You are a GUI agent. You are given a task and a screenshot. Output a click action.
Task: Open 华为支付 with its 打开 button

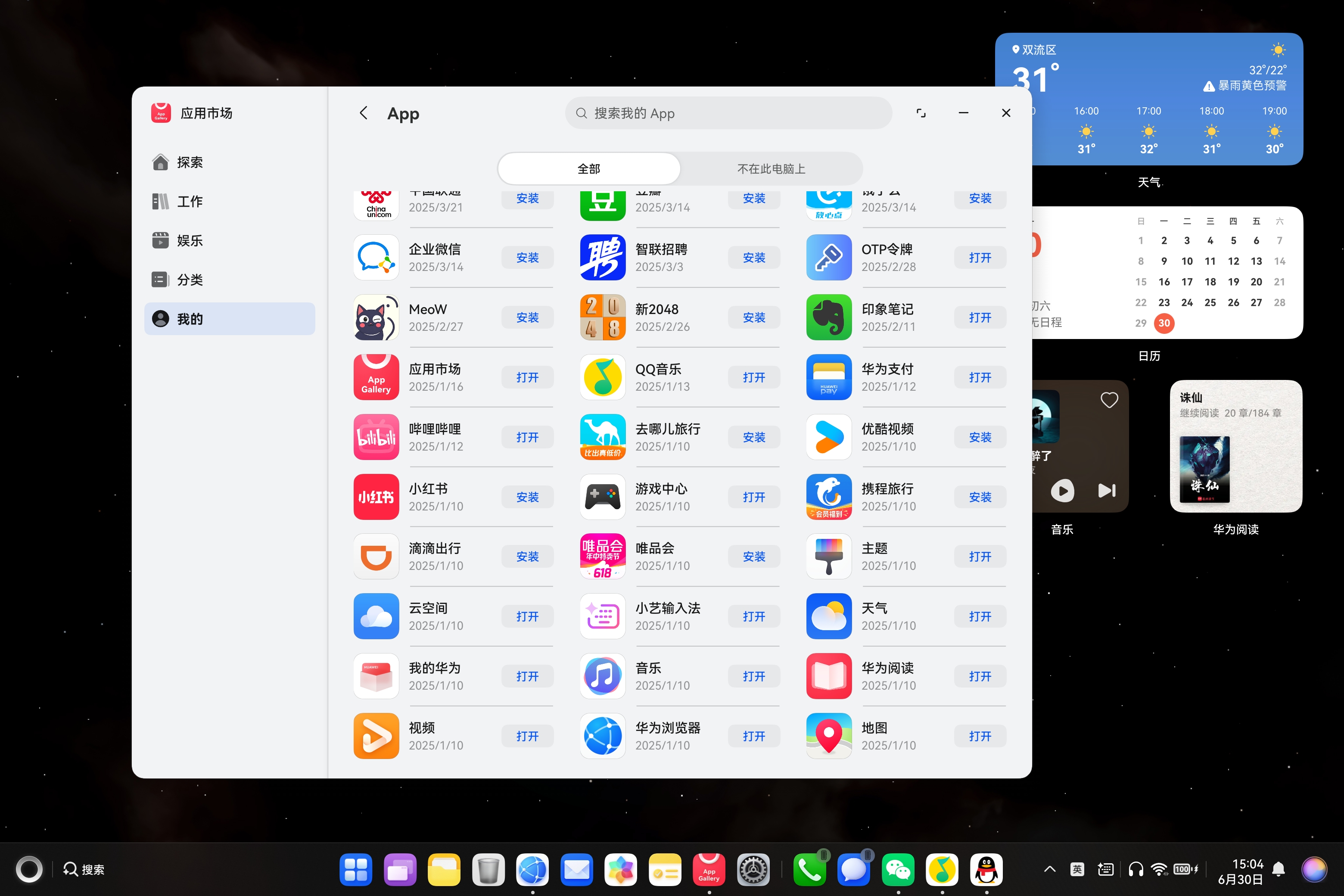(980, 377)
